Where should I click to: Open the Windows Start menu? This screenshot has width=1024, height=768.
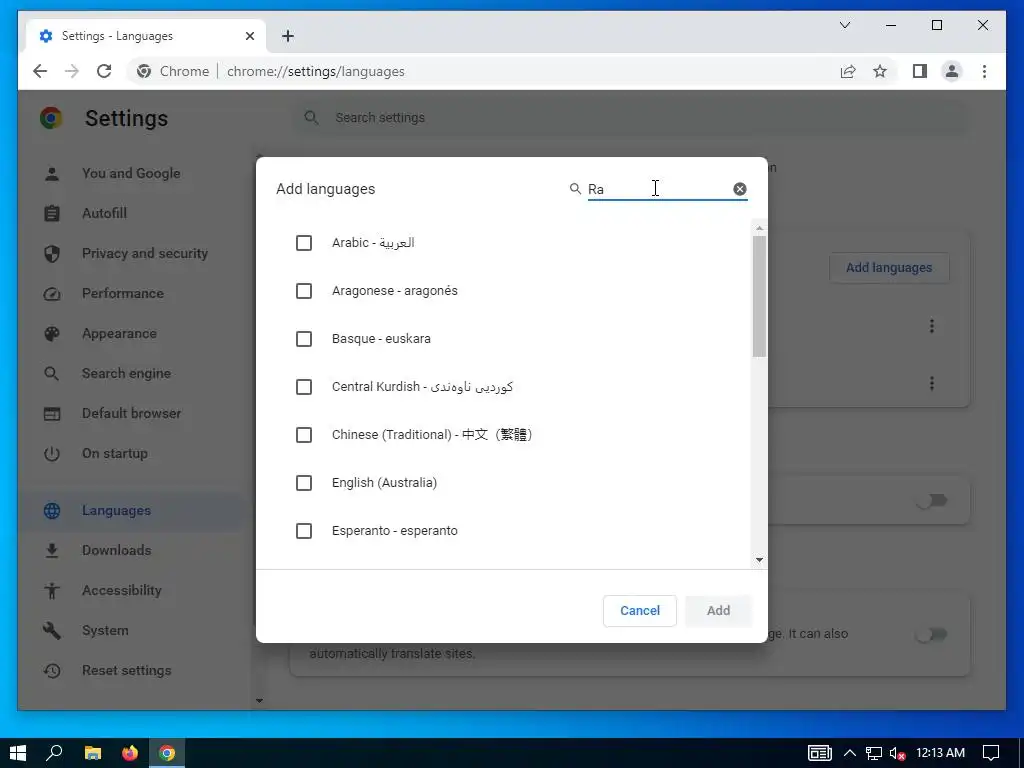[18, 753]
